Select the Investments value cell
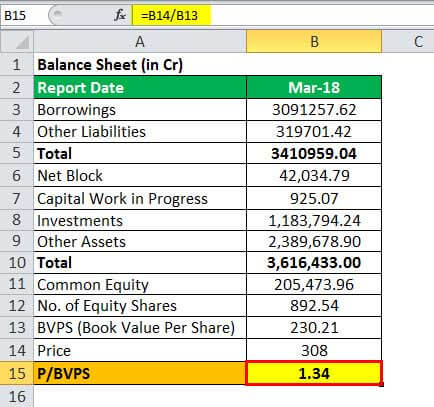Screen dimensions: 434x407 (314, 221)
